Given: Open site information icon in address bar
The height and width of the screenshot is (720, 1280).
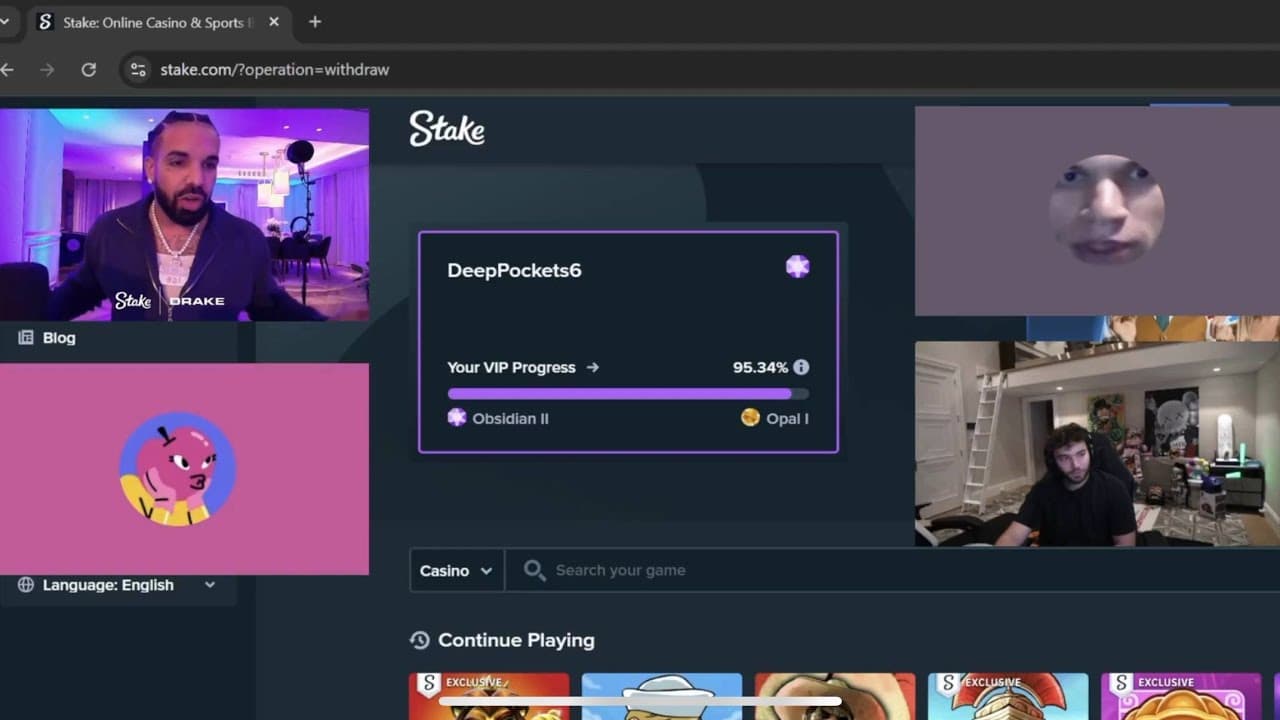Looking at the screenshot, I should 139,69.
